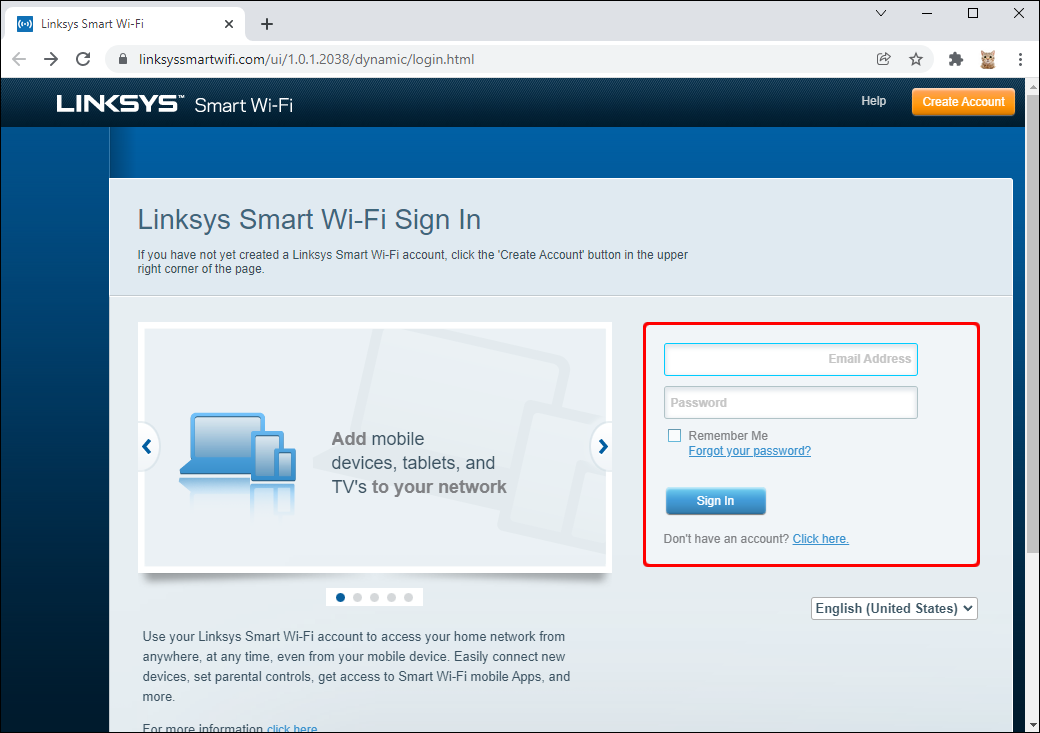Click the browser address bar URL
This screenshot has height=733, width=1040.
306,59
